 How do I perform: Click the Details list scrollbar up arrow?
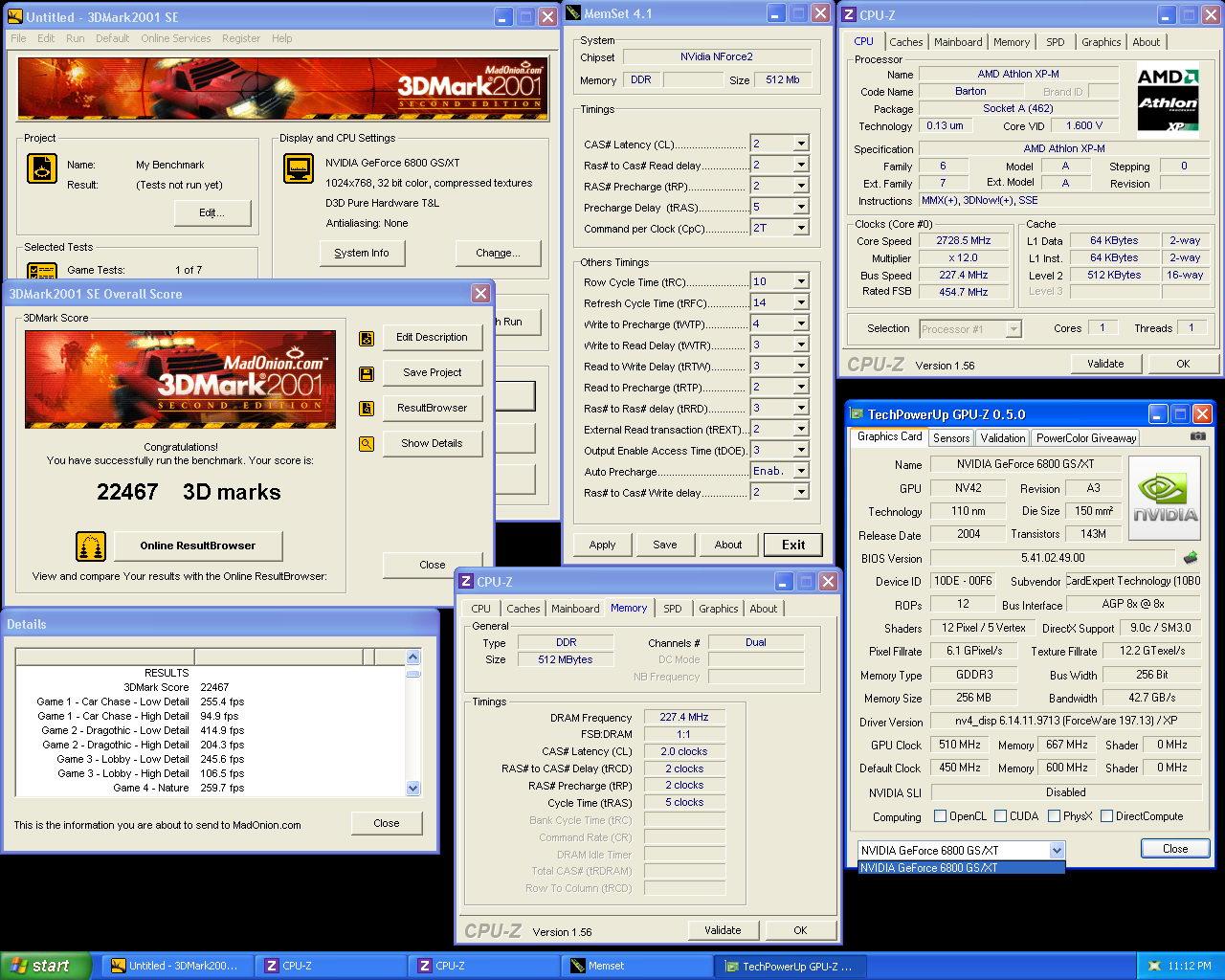pos(413,657)
